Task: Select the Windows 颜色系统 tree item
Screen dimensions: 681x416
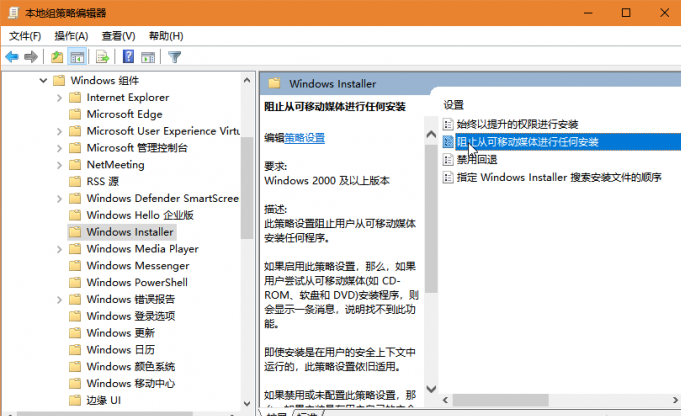Action: [131, 366]
